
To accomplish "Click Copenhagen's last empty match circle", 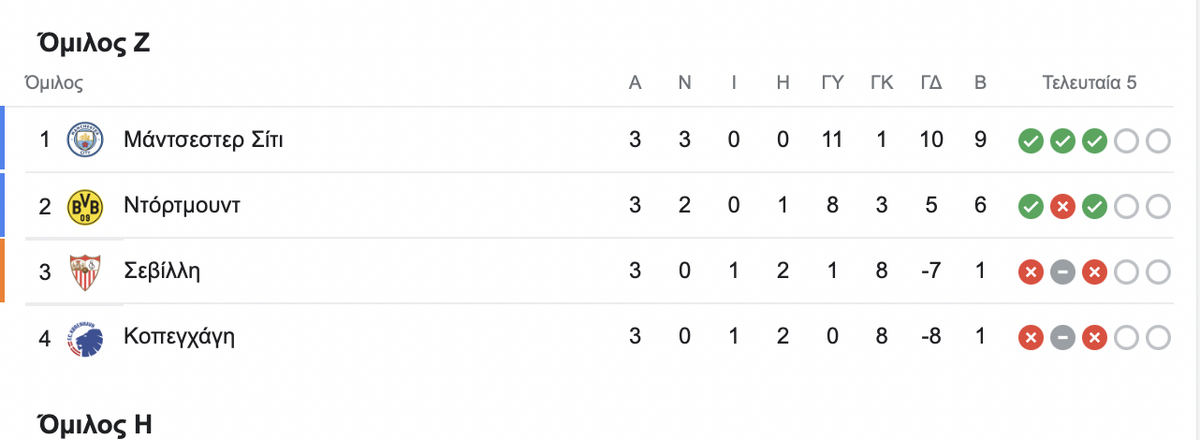I will 1158,339.
